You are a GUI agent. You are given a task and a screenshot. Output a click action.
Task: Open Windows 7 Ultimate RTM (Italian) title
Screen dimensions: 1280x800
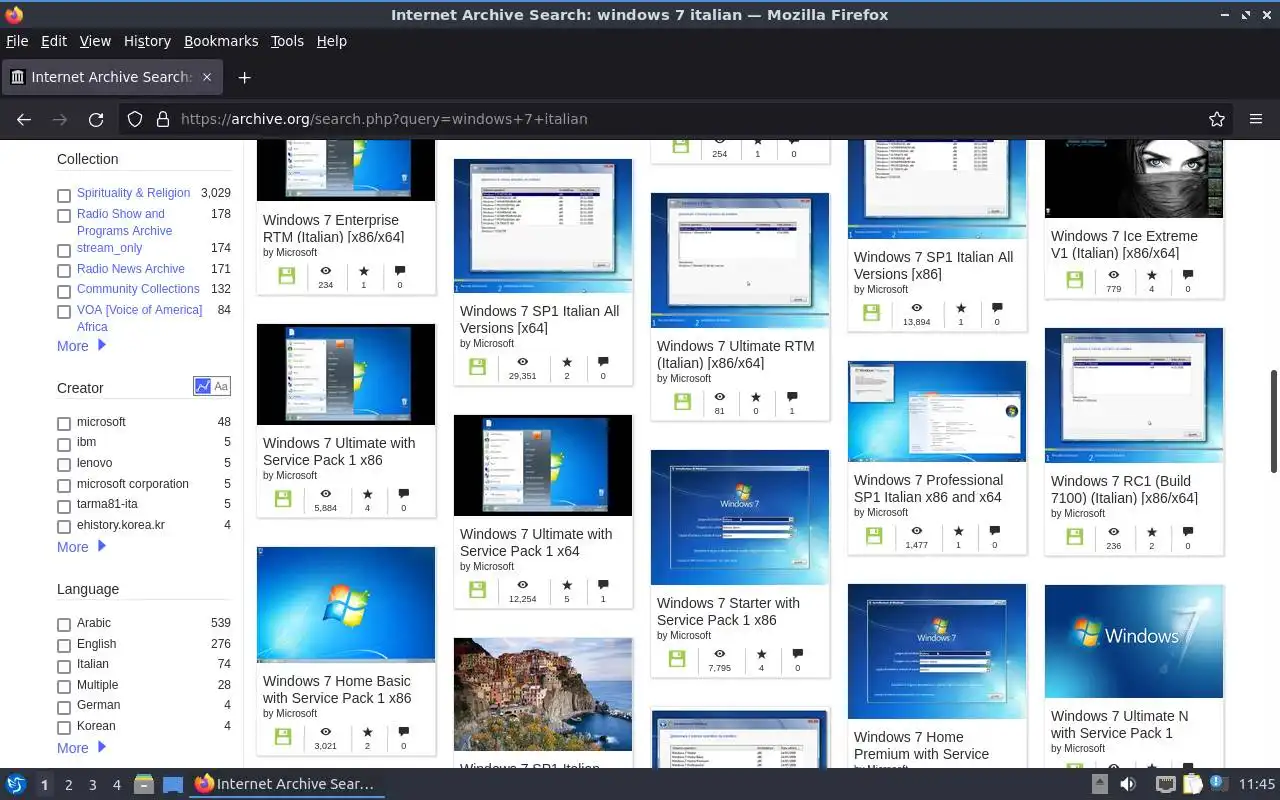point(735,354)
